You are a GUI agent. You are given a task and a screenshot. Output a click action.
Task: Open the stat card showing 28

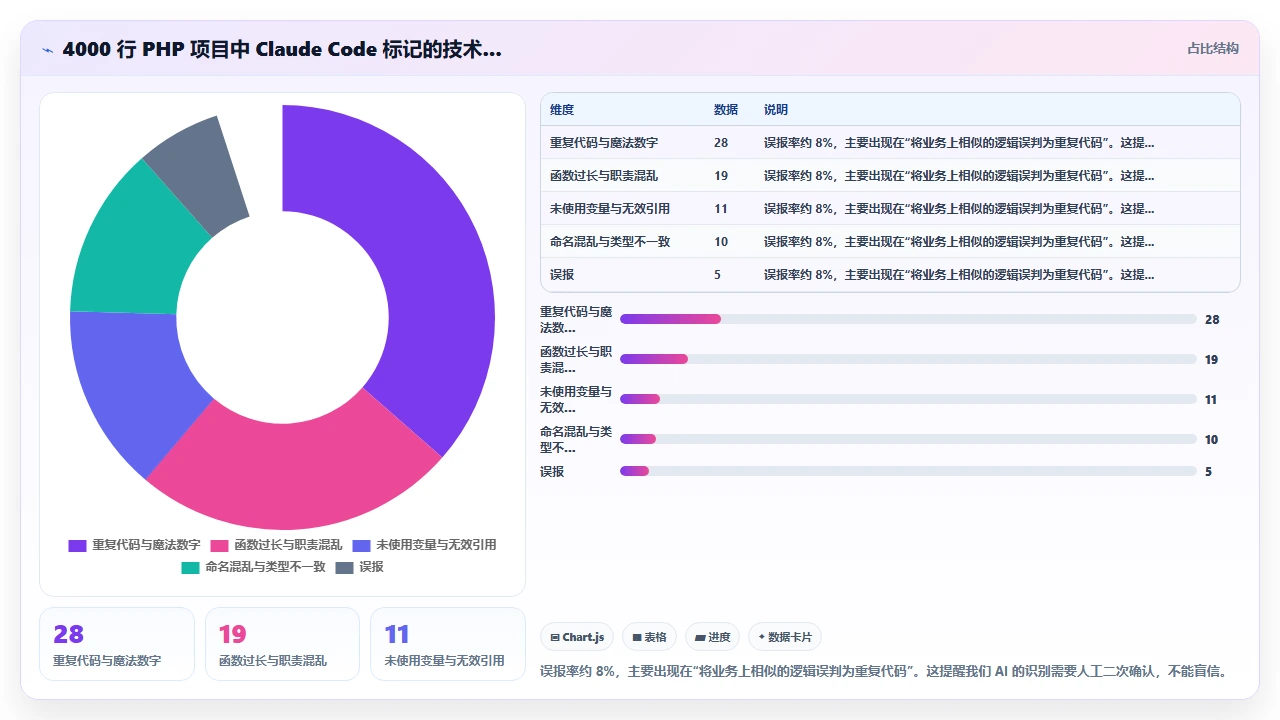117,644
